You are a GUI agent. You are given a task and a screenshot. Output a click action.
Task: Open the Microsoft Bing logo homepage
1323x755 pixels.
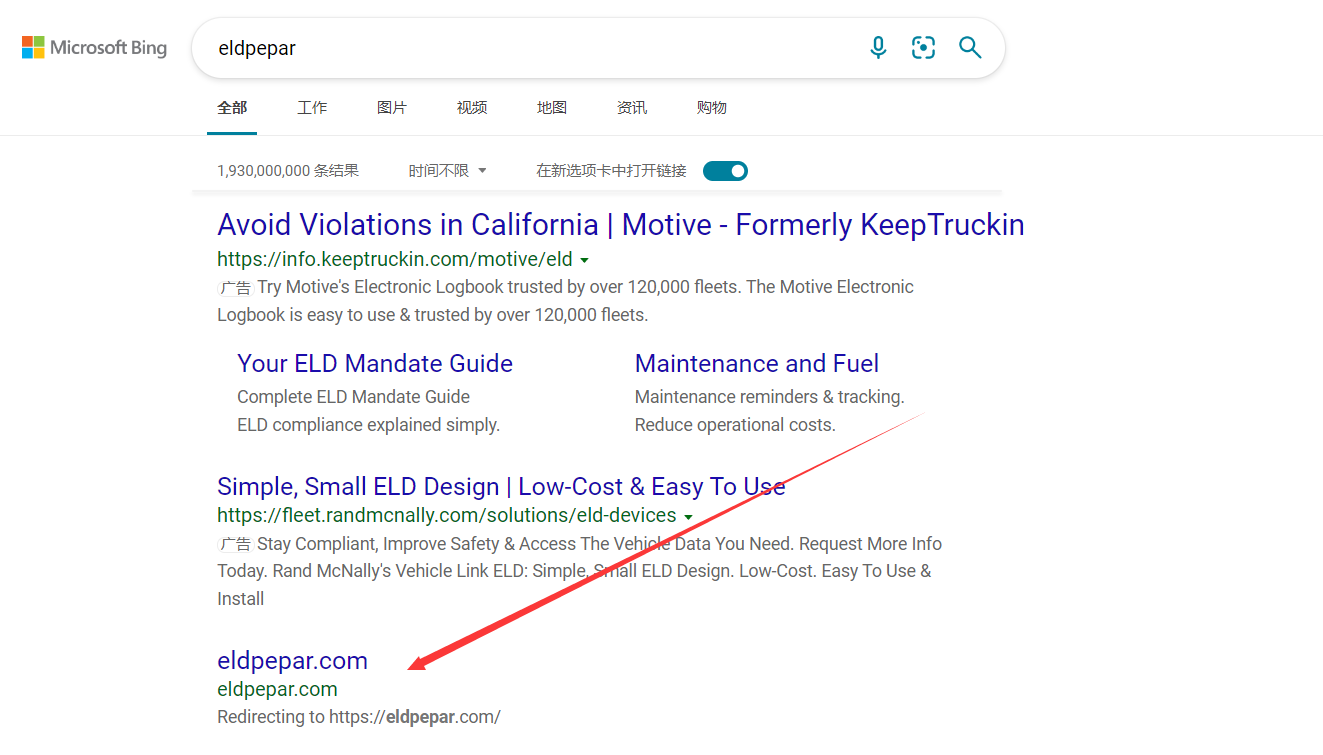click(x=94, y=47)
